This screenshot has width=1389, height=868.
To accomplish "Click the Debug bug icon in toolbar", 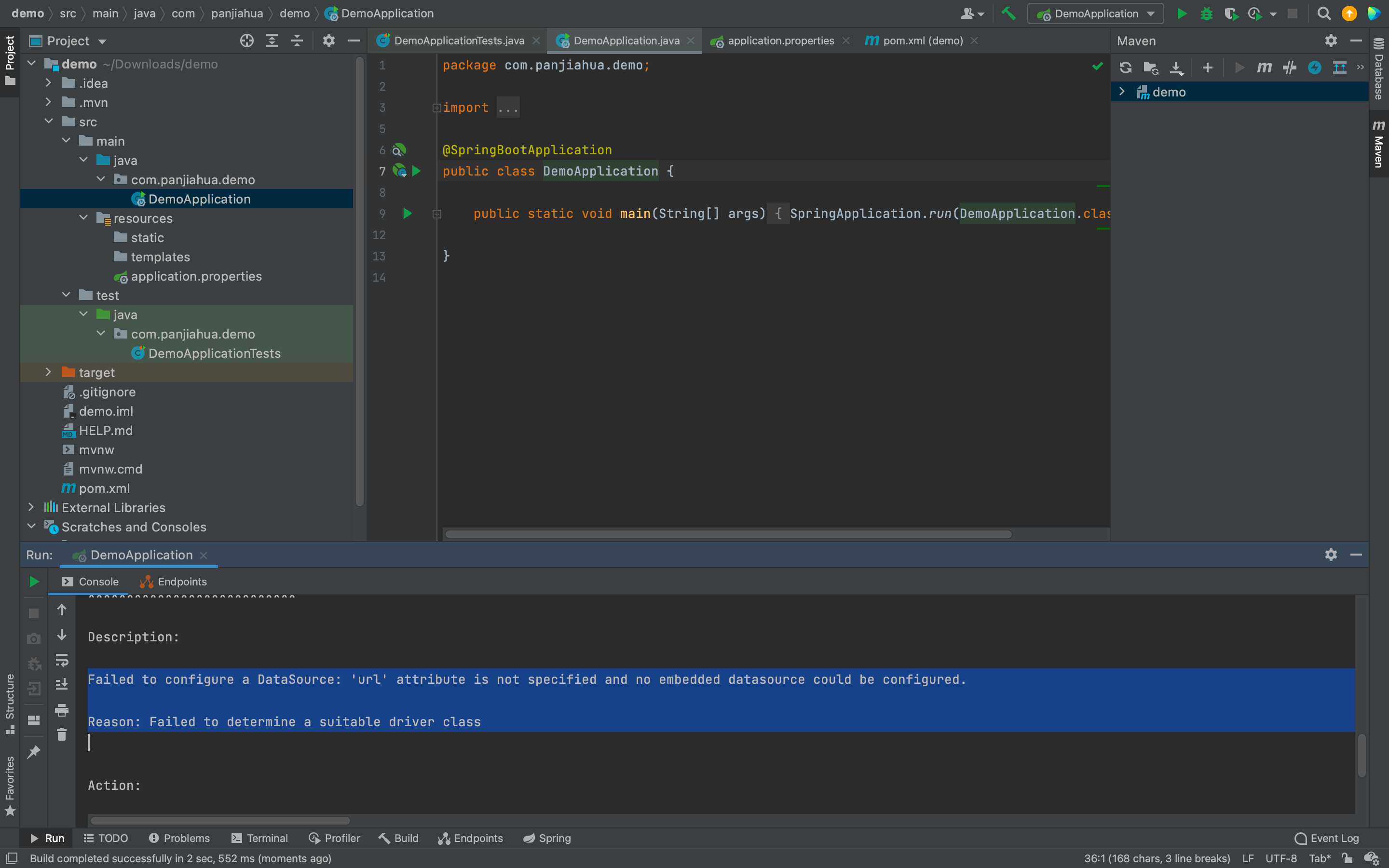I will point(1207,13).
